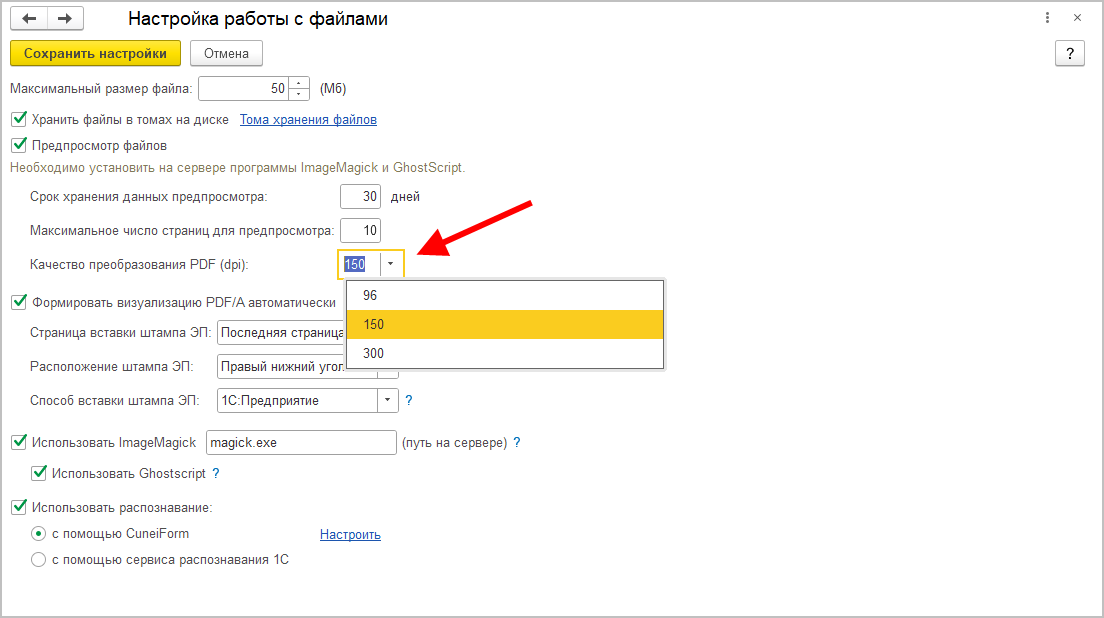Expand the 'Способ вставки штампа ЭП' dropdown
This screenshot has height=618, width=1104.
[387, 400]
